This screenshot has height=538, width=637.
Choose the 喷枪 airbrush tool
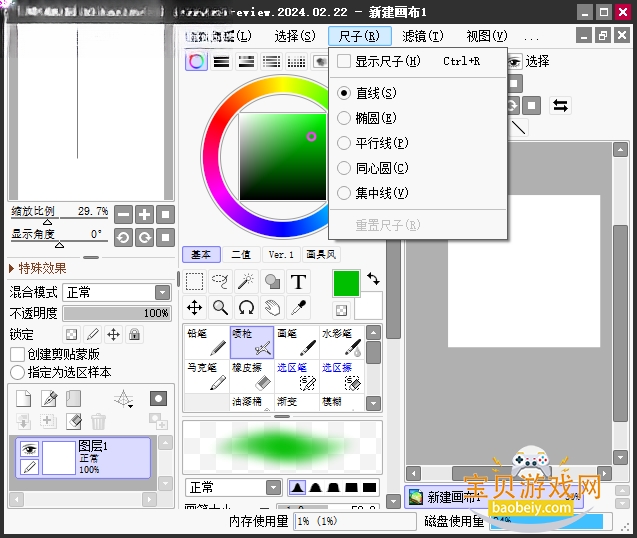[252, 342]
